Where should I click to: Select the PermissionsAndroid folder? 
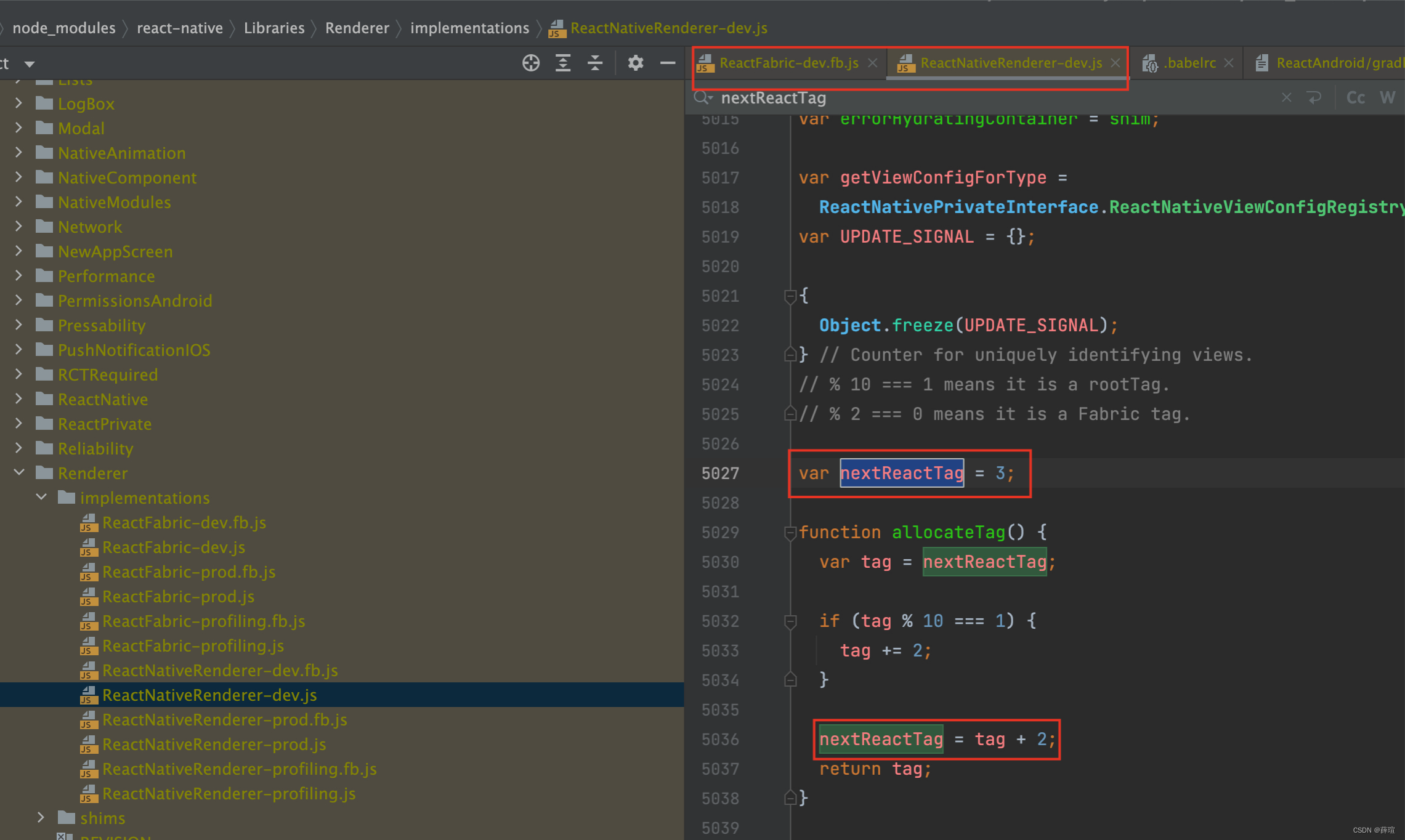point(135,301)
